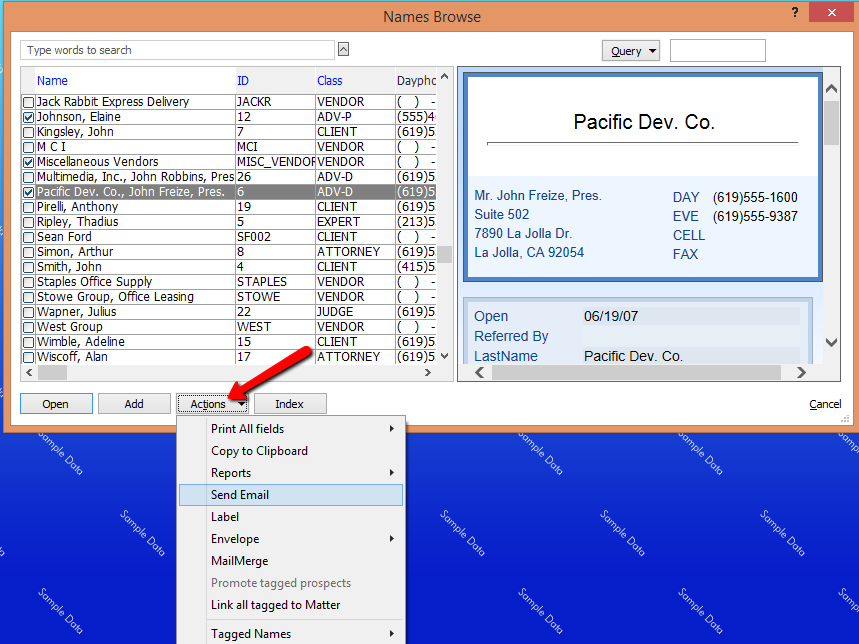Click the Dayphone column header
Screen dimensions: 859x644
pyautogui.click(x=416, y=80)
